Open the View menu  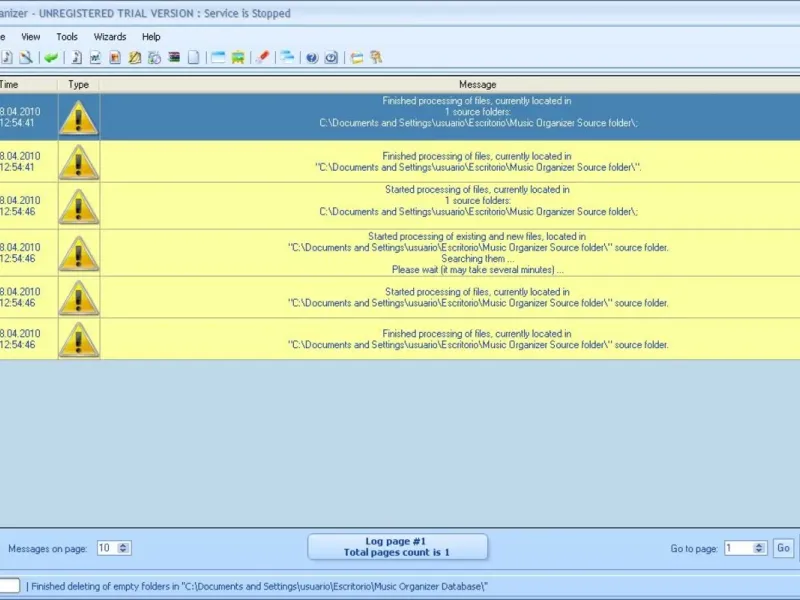31,37
